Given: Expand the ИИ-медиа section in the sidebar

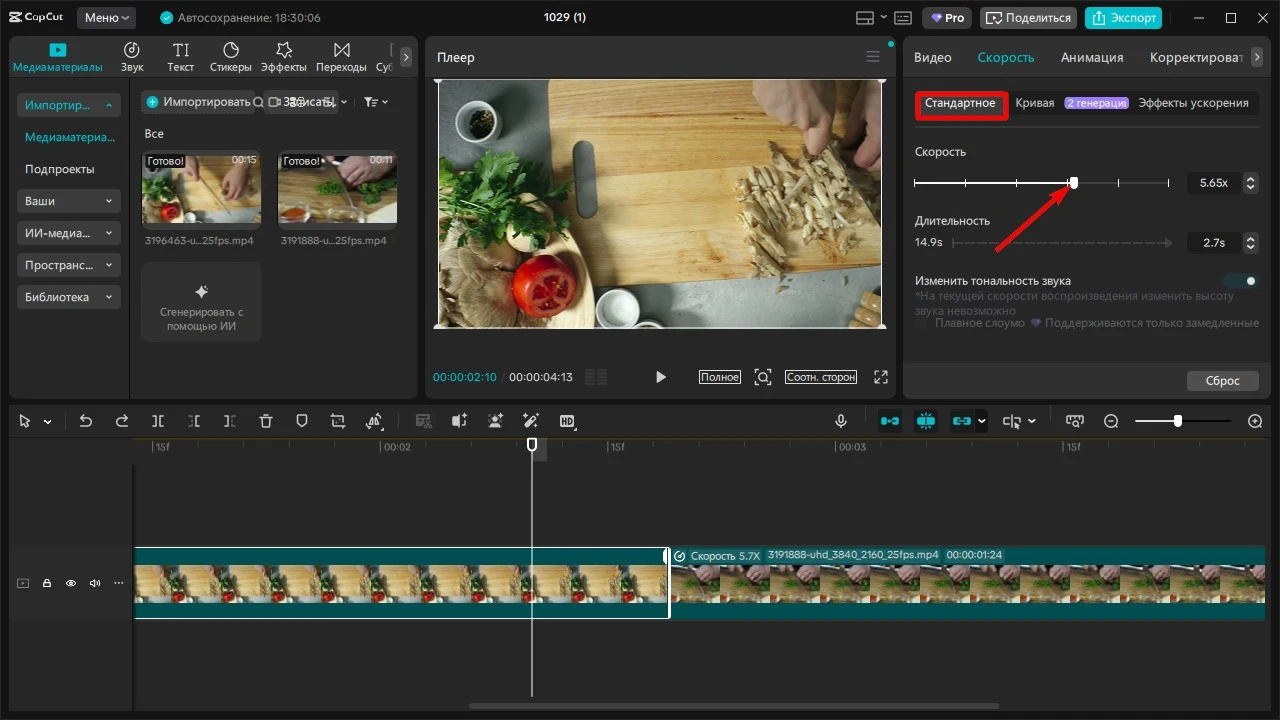Looking at the screenshot, I should pos(69,233).
